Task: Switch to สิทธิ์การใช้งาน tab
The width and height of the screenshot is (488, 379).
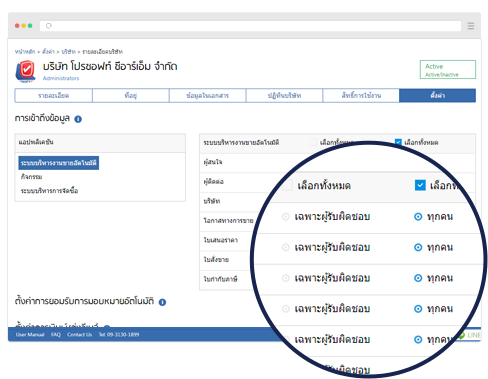Action: (361, 96)
